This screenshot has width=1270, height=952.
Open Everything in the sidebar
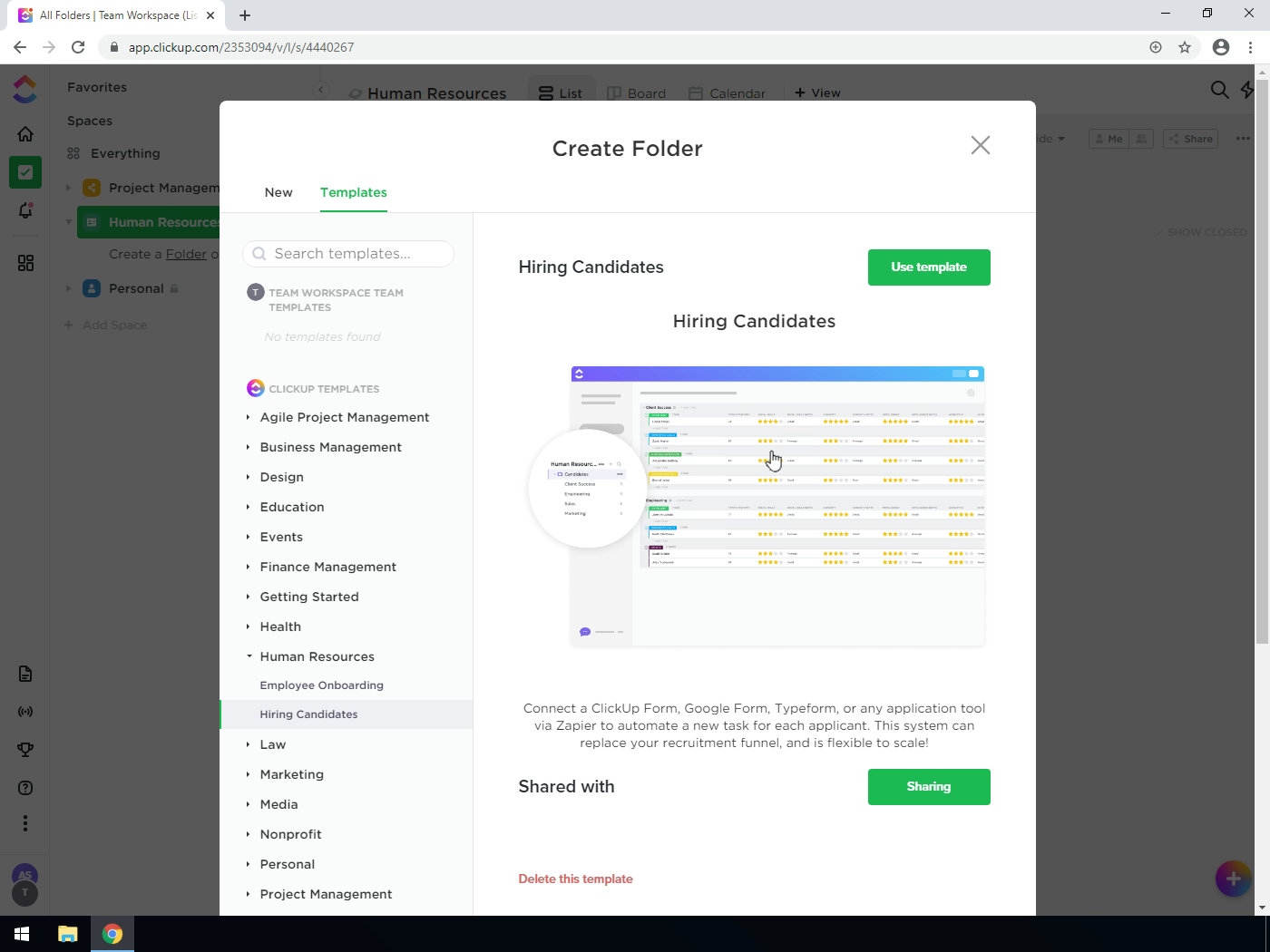pyautogui.click(x=125, y=153)
